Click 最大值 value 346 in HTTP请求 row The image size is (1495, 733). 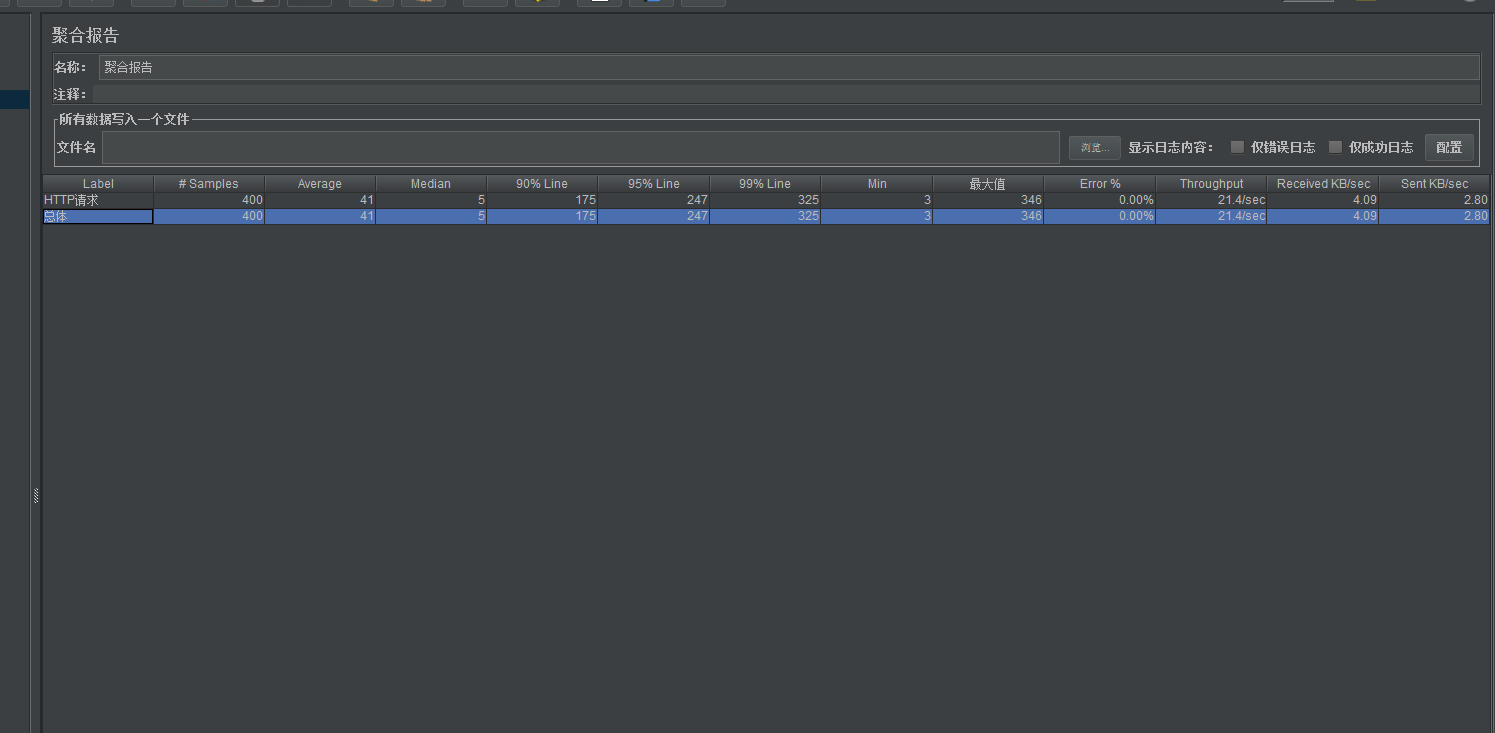point(988,200)
